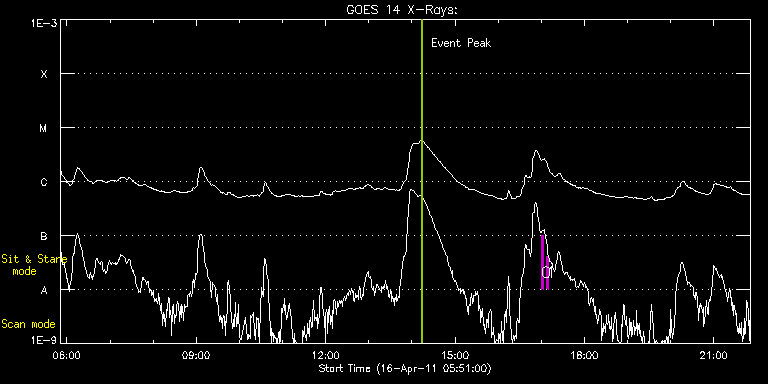Viewport: 768px width, 384px height.
Task: Click the C flare class axis label
Action: 44,182
